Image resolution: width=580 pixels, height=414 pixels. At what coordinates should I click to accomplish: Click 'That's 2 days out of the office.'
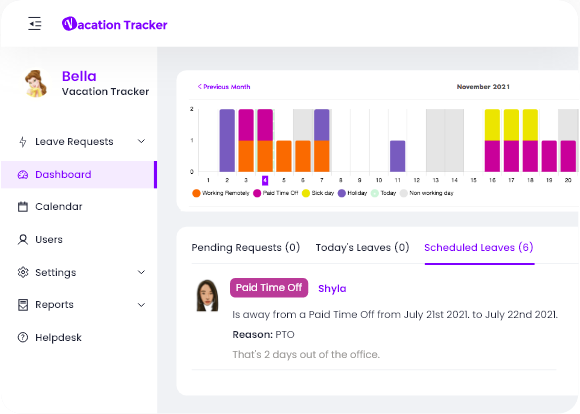point(306,354)
